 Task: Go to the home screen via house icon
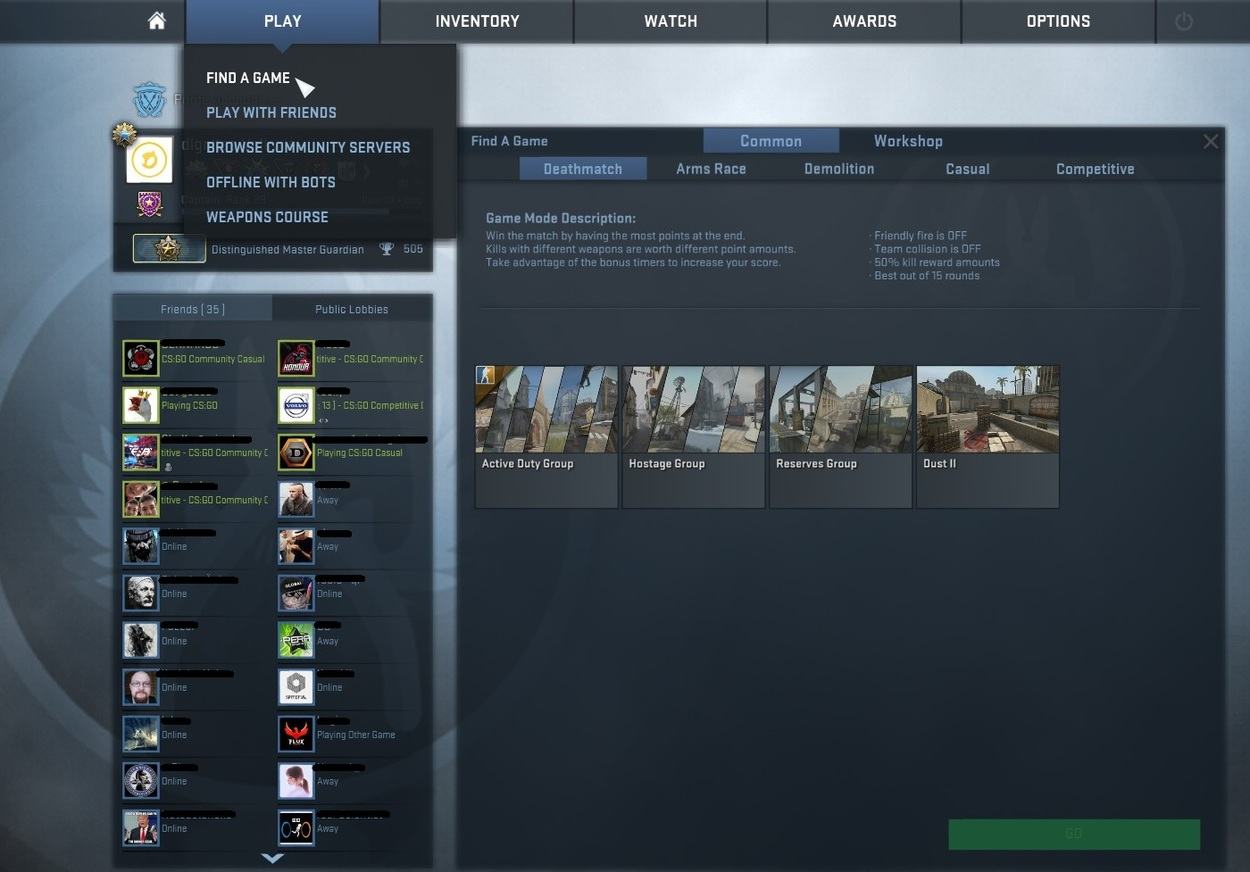pyautogui.click(x=156, y=21)
